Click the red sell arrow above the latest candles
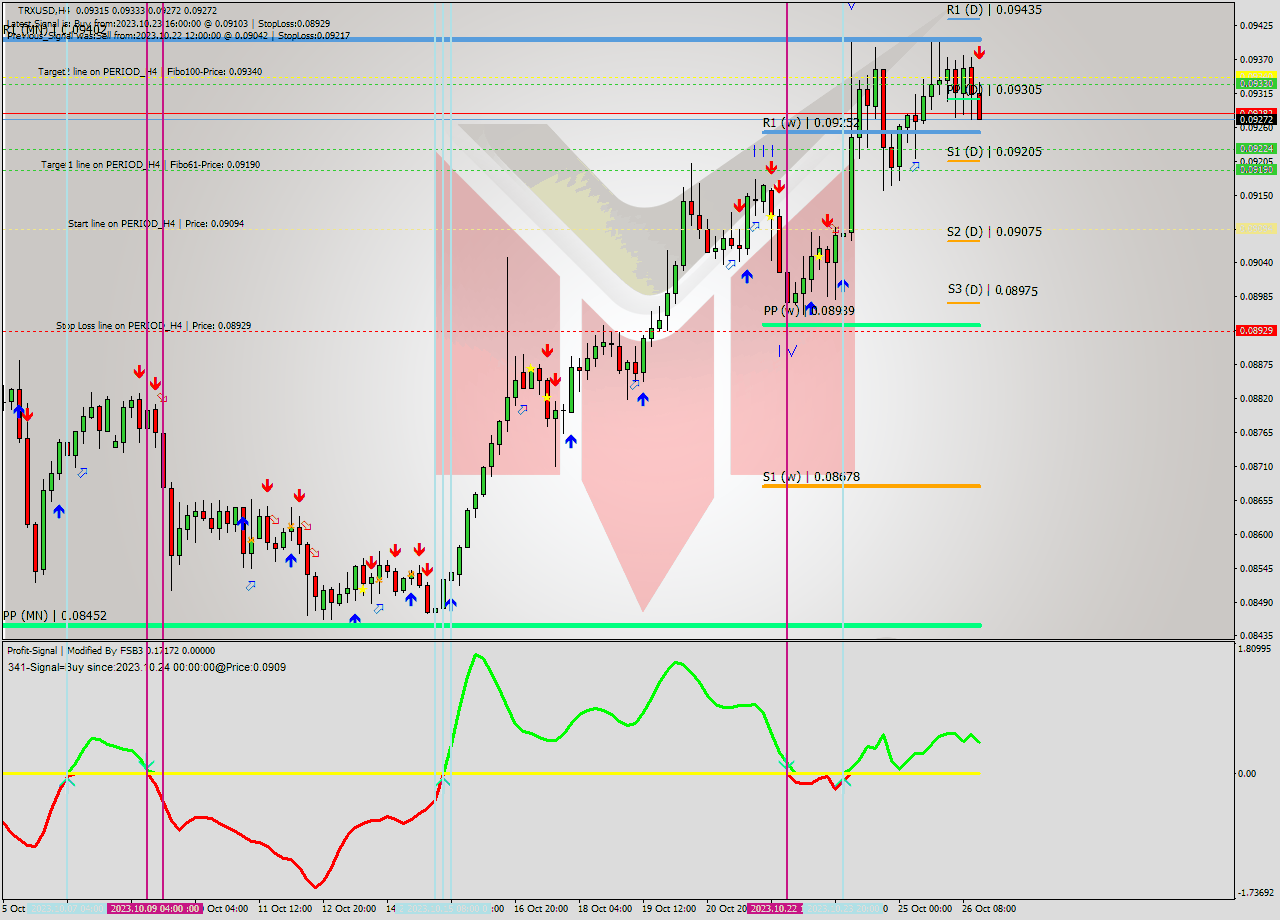The height and width of the screenshot is (920, 1280). [x=979, y=52]
